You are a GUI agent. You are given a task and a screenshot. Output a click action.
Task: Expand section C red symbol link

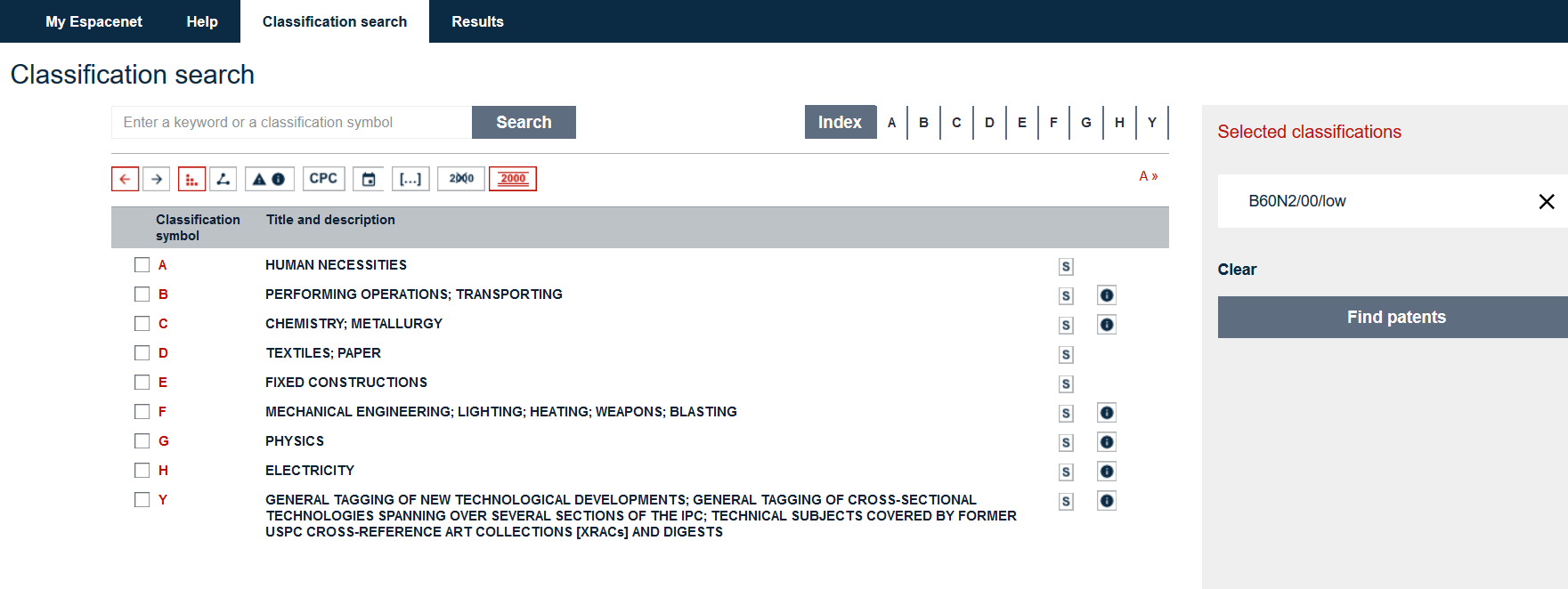tap(163, 324)
